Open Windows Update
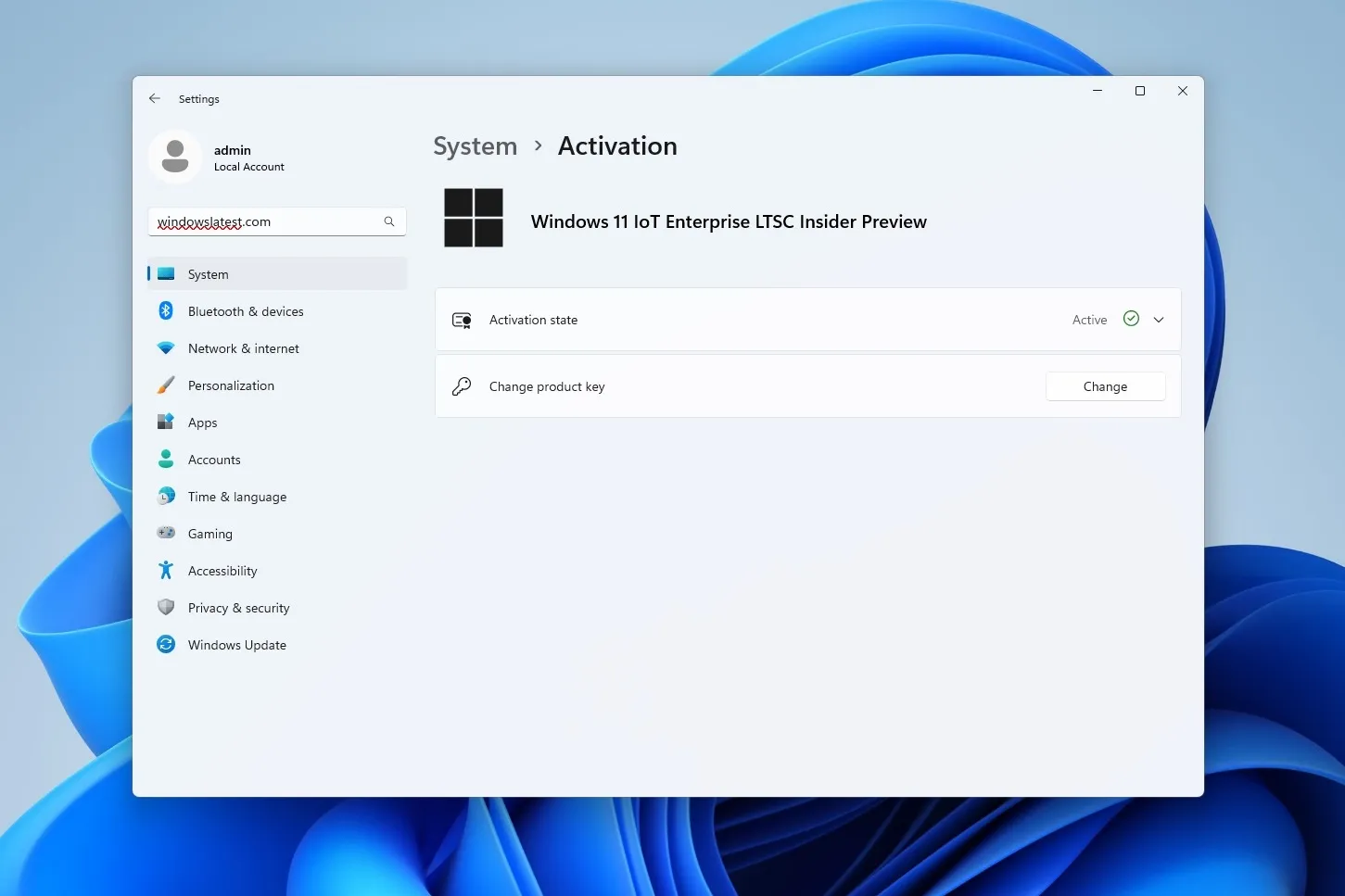1345x896 pixels. coord(236,644)
